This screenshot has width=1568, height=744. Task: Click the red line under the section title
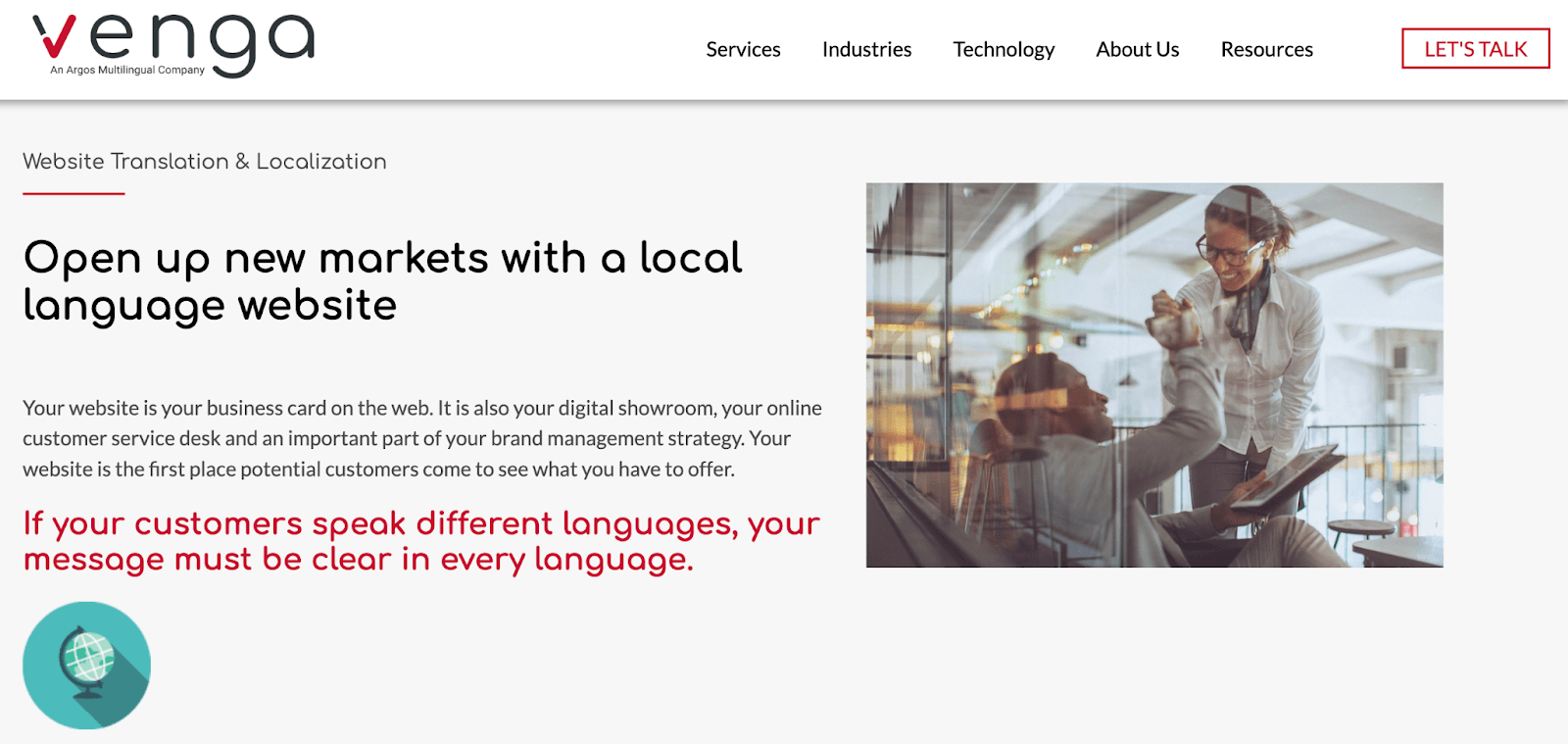[73, 194]
